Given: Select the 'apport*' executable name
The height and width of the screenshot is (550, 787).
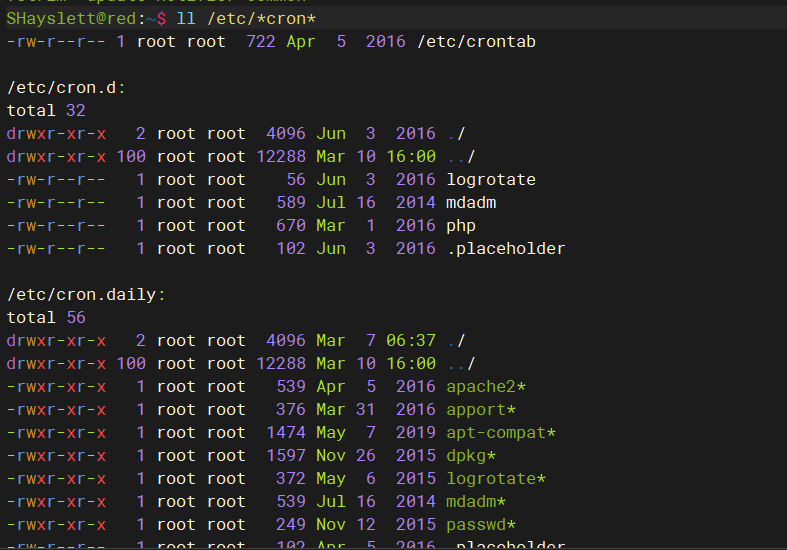Looking at the screenshot, I should pos(481,410).
